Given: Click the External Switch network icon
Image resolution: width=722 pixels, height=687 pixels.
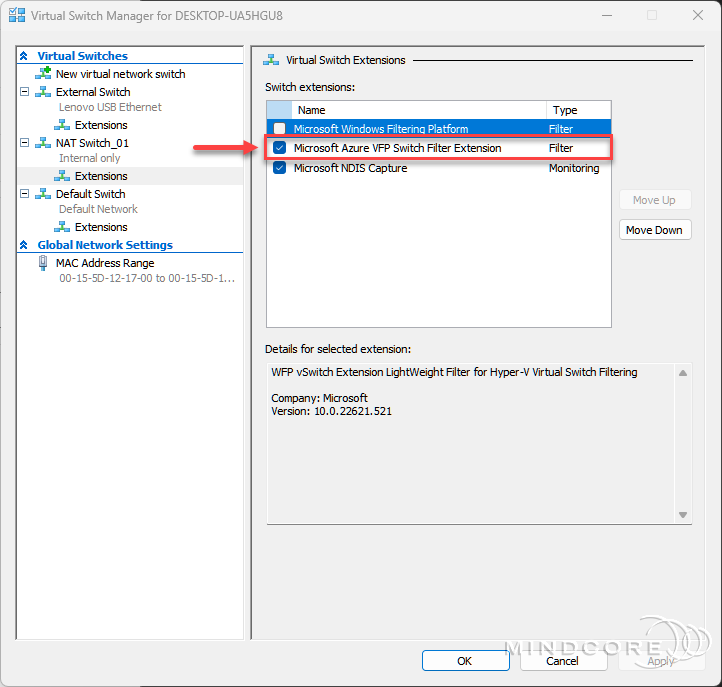Looking at the screenshot, I should coord(43,92).
